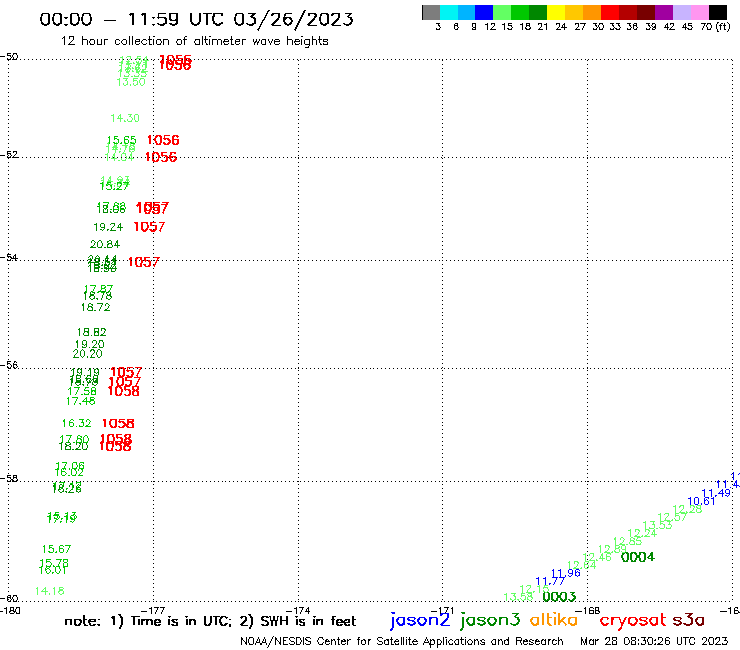
Task: Click the orange swatch in the color scale
Action: pyautogui.click(x=592, y=13)
